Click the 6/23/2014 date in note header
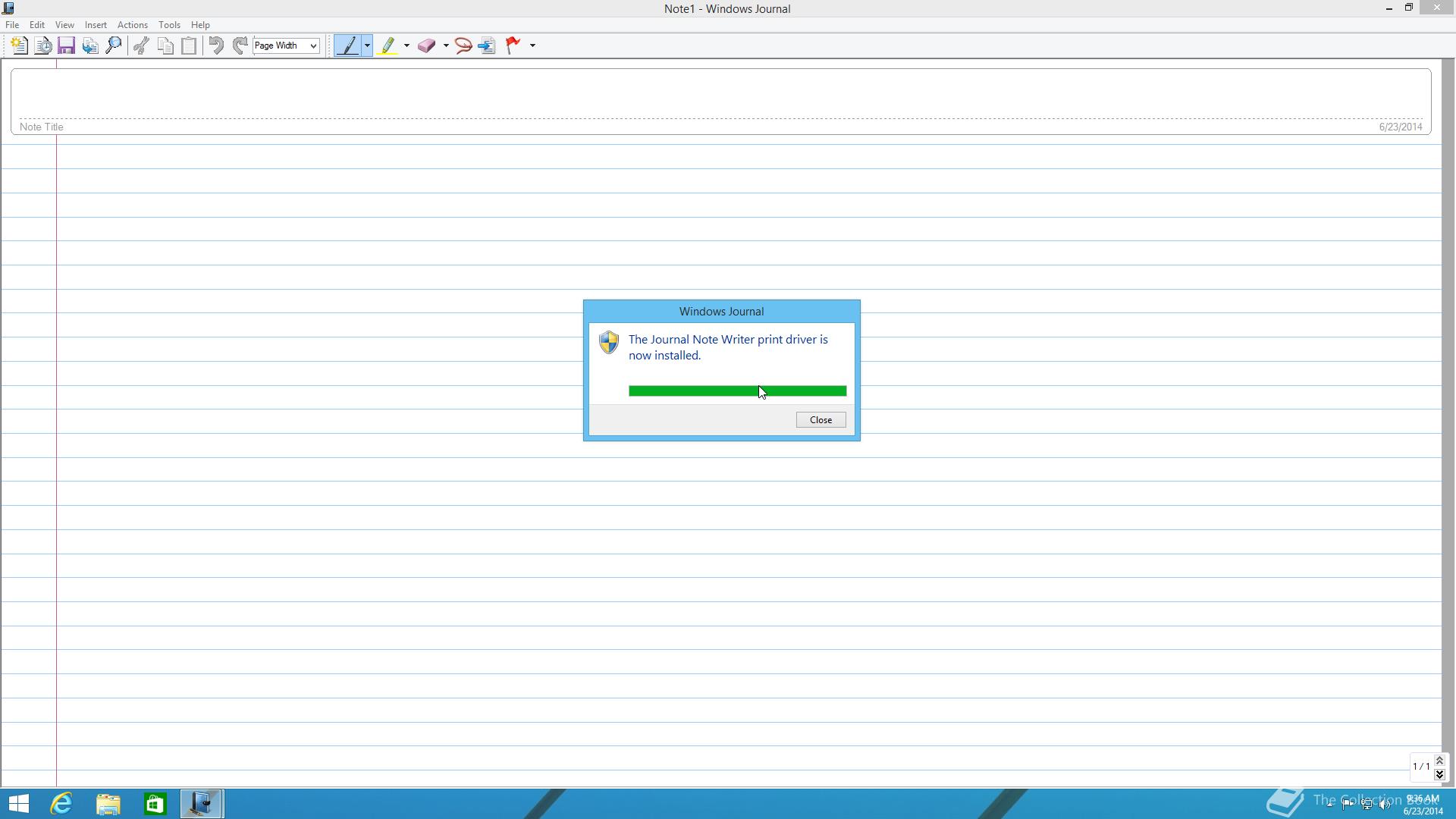Screen dimensions: 1456x819 [1401, 127]
